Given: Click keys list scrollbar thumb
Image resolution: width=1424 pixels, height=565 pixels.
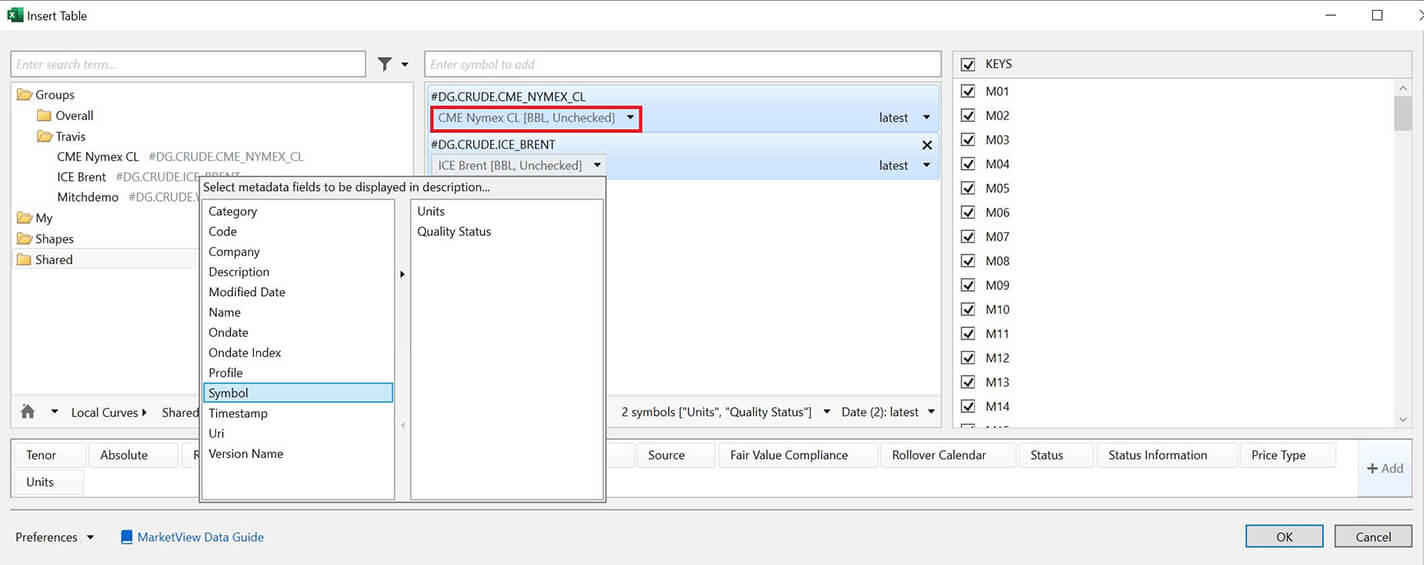Looking at the screenshot, I should [1403, 113].
